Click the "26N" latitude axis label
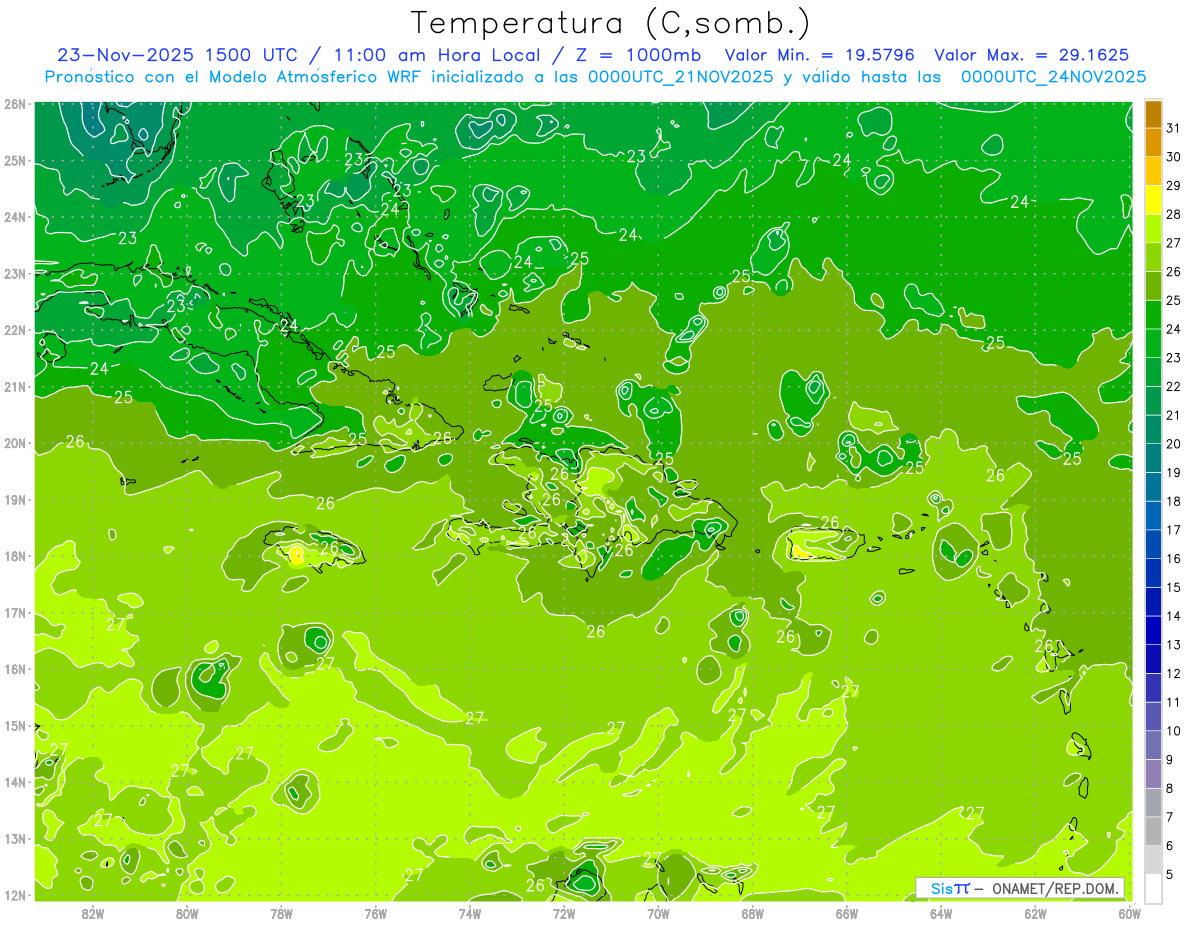This screenshot has width=1200, height=927. pos(15,104)
